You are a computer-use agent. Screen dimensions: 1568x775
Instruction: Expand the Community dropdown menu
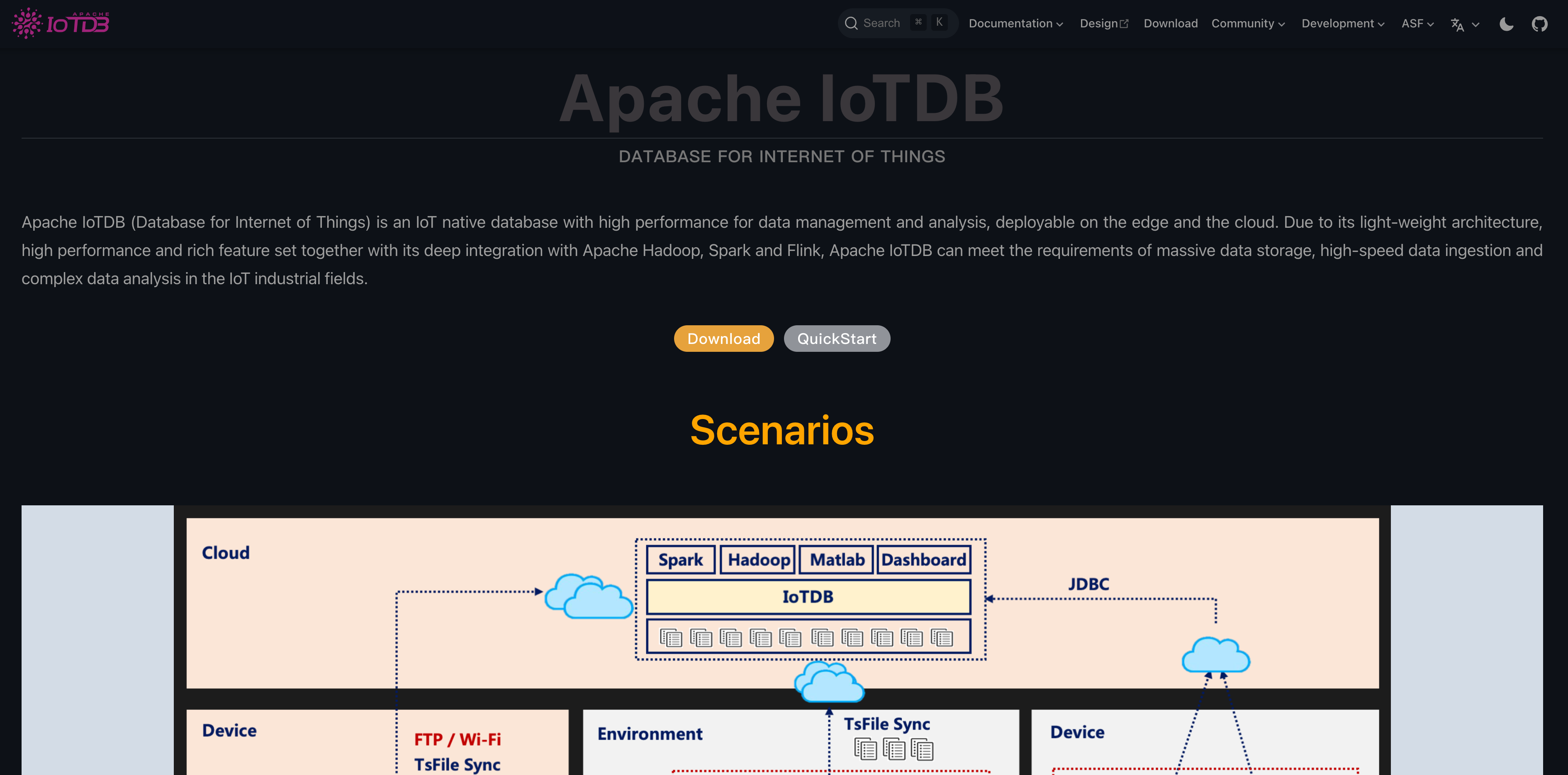(x=1247, y=24)
